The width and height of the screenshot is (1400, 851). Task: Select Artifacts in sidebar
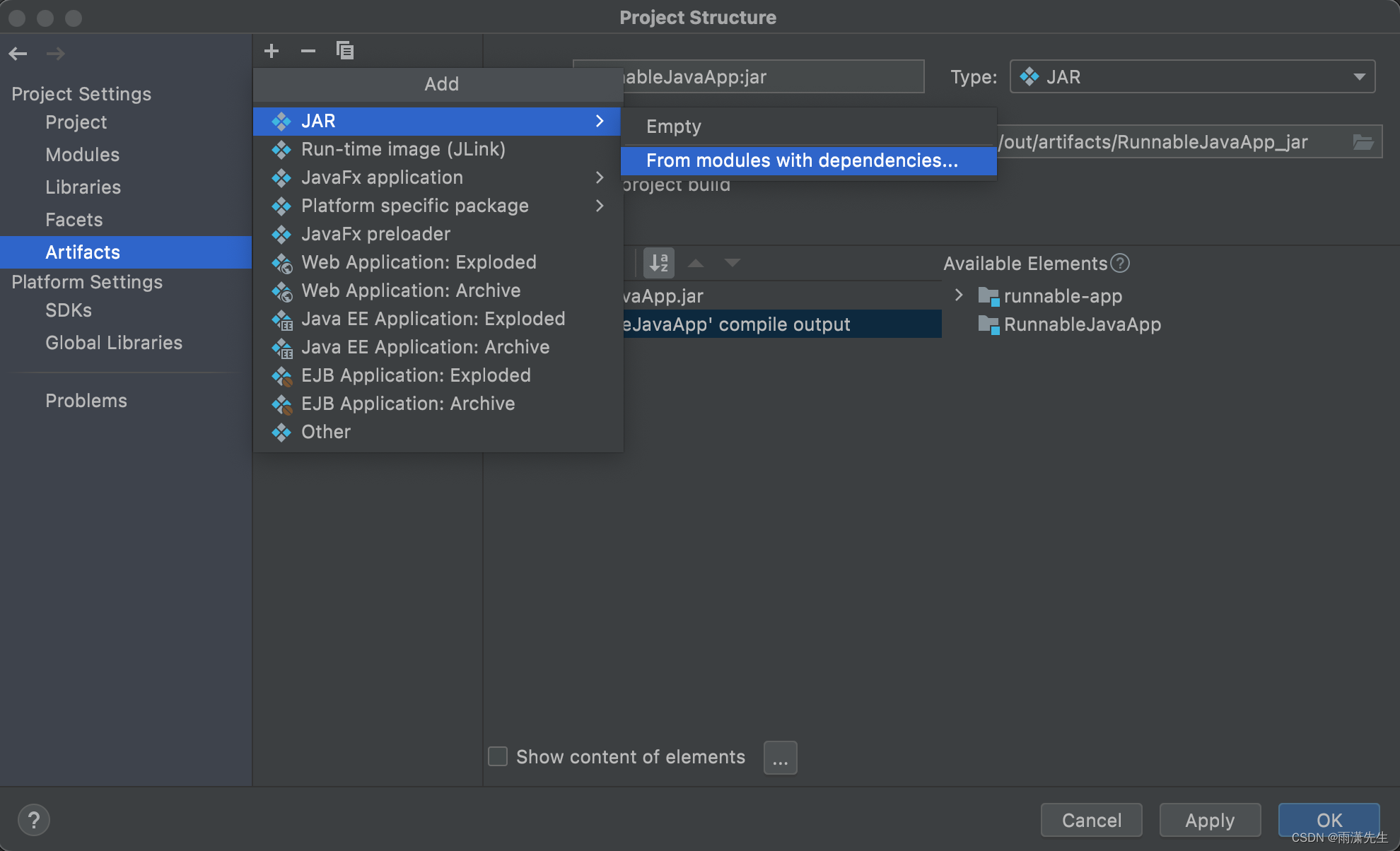pos(126,252)
